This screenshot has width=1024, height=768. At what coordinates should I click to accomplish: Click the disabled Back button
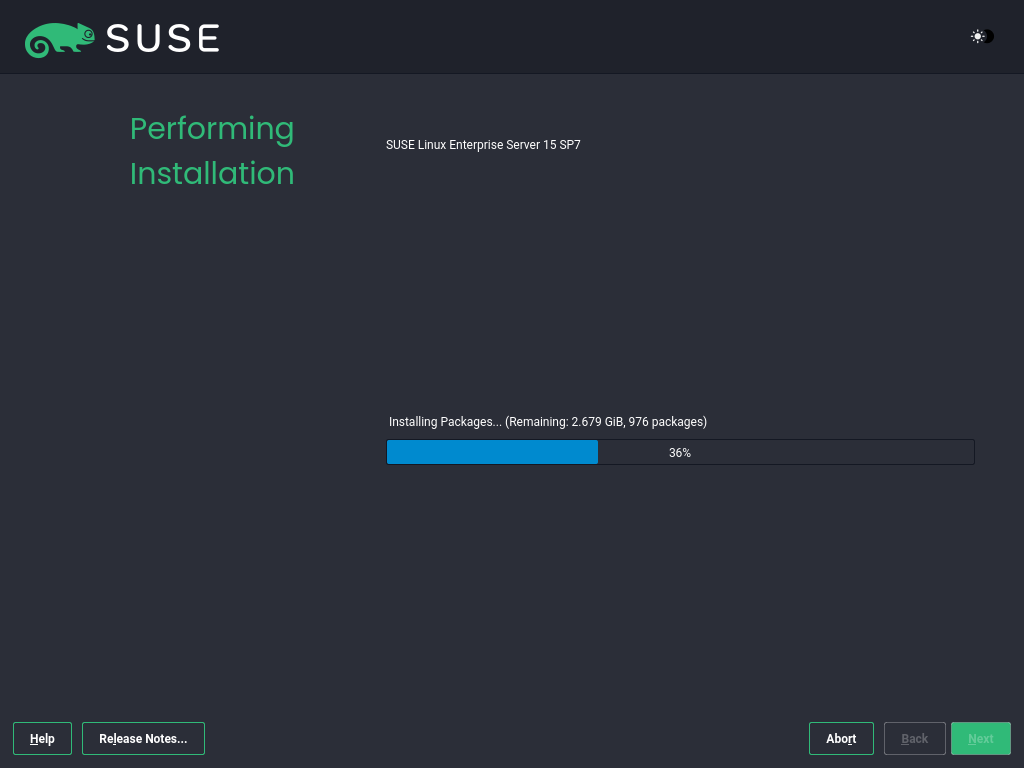914,738
